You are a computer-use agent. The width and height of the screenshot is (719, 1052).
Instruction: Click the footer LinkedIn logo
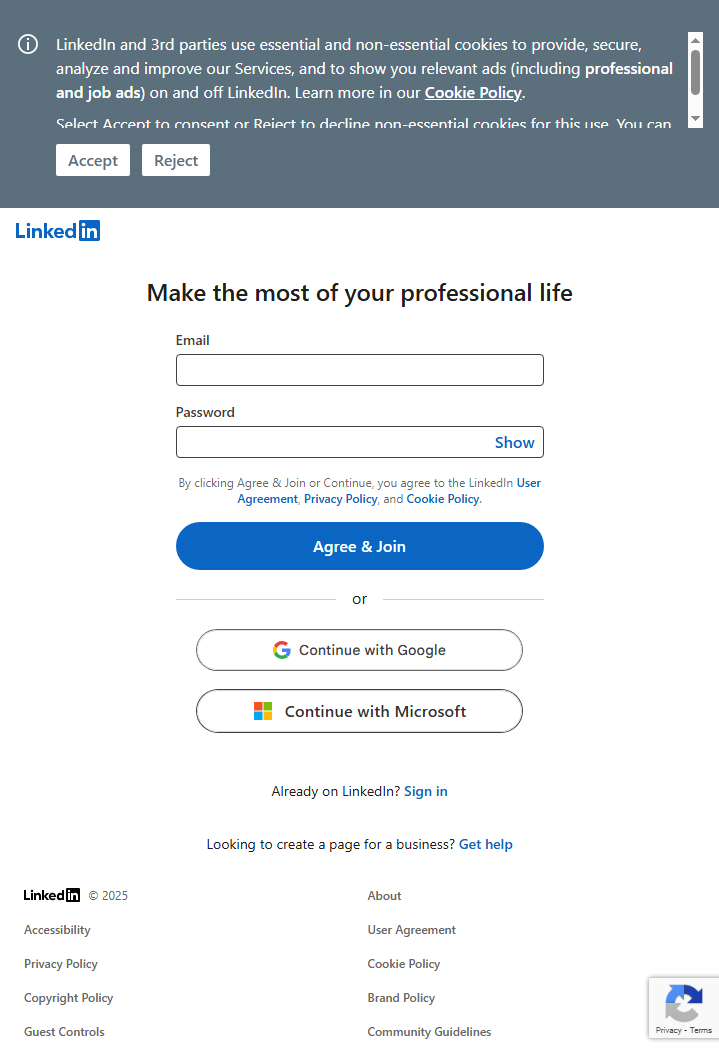click(x=52, y=895)
